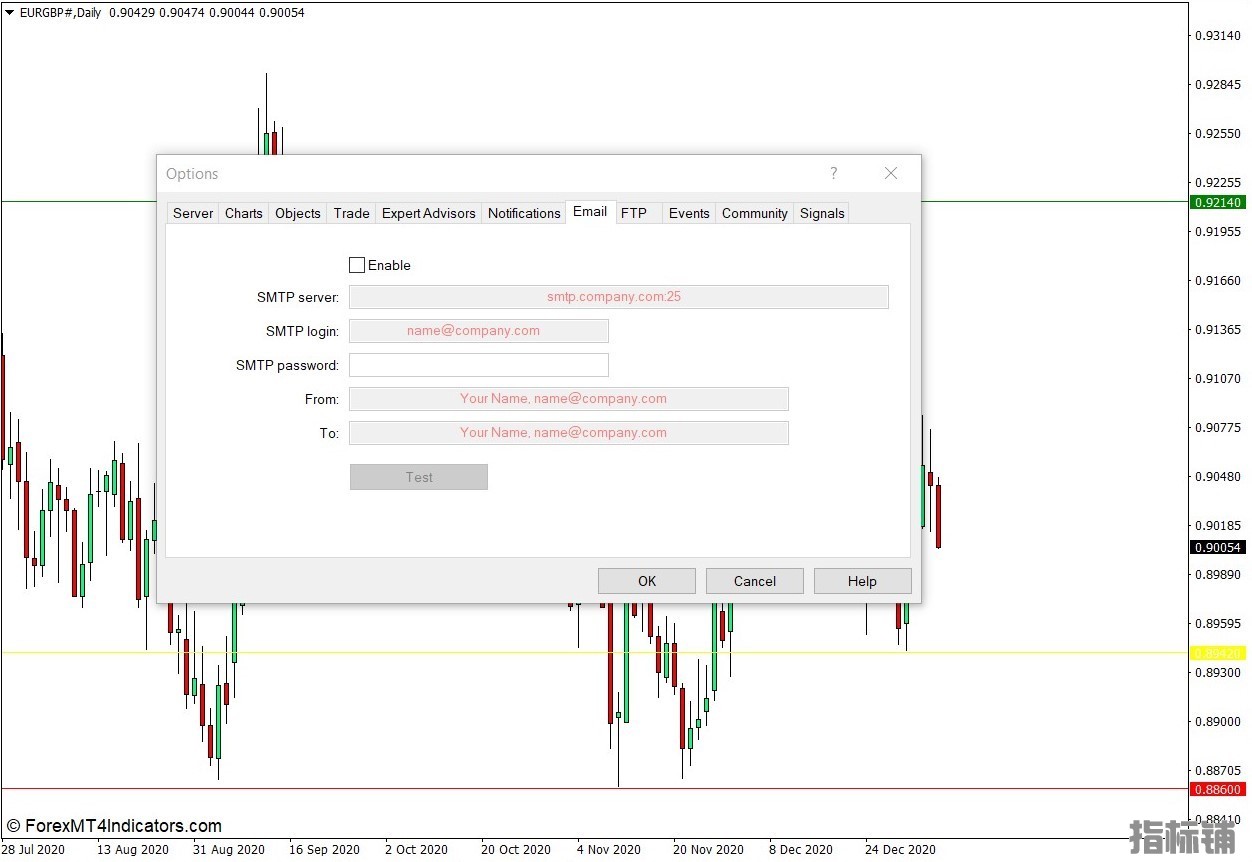The height and width of the screenshot is (862, 1252).
Task: Click the Test button
Action: point(419,477)
